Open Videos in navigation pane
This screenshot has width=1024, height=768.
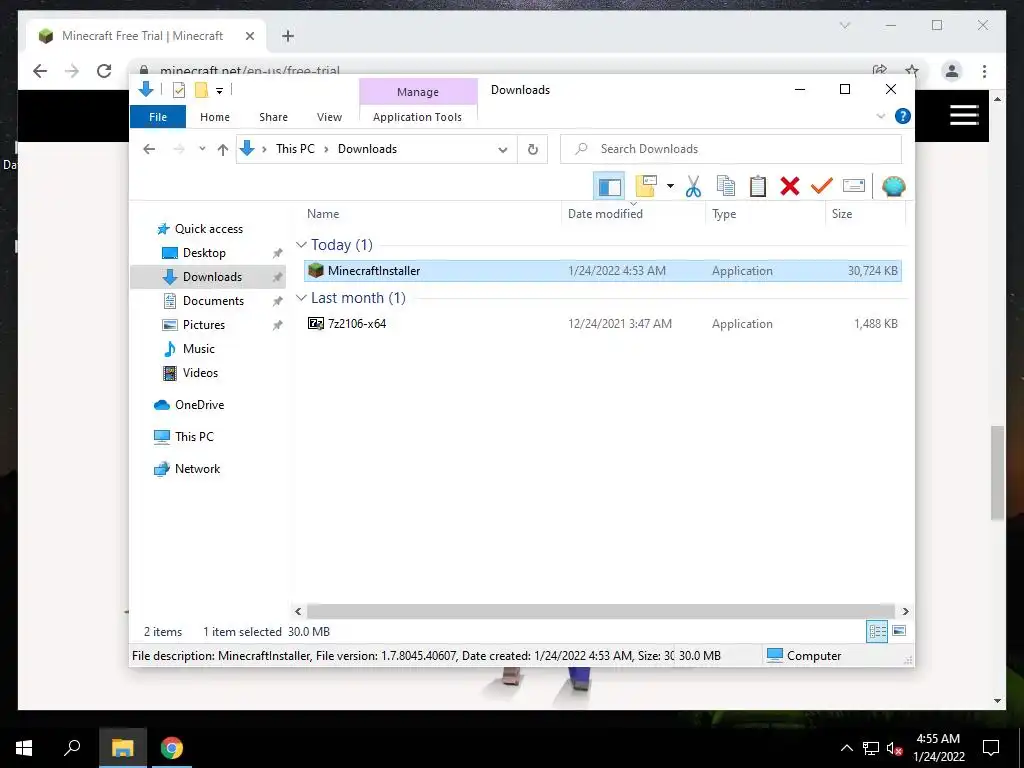point(200,373)
